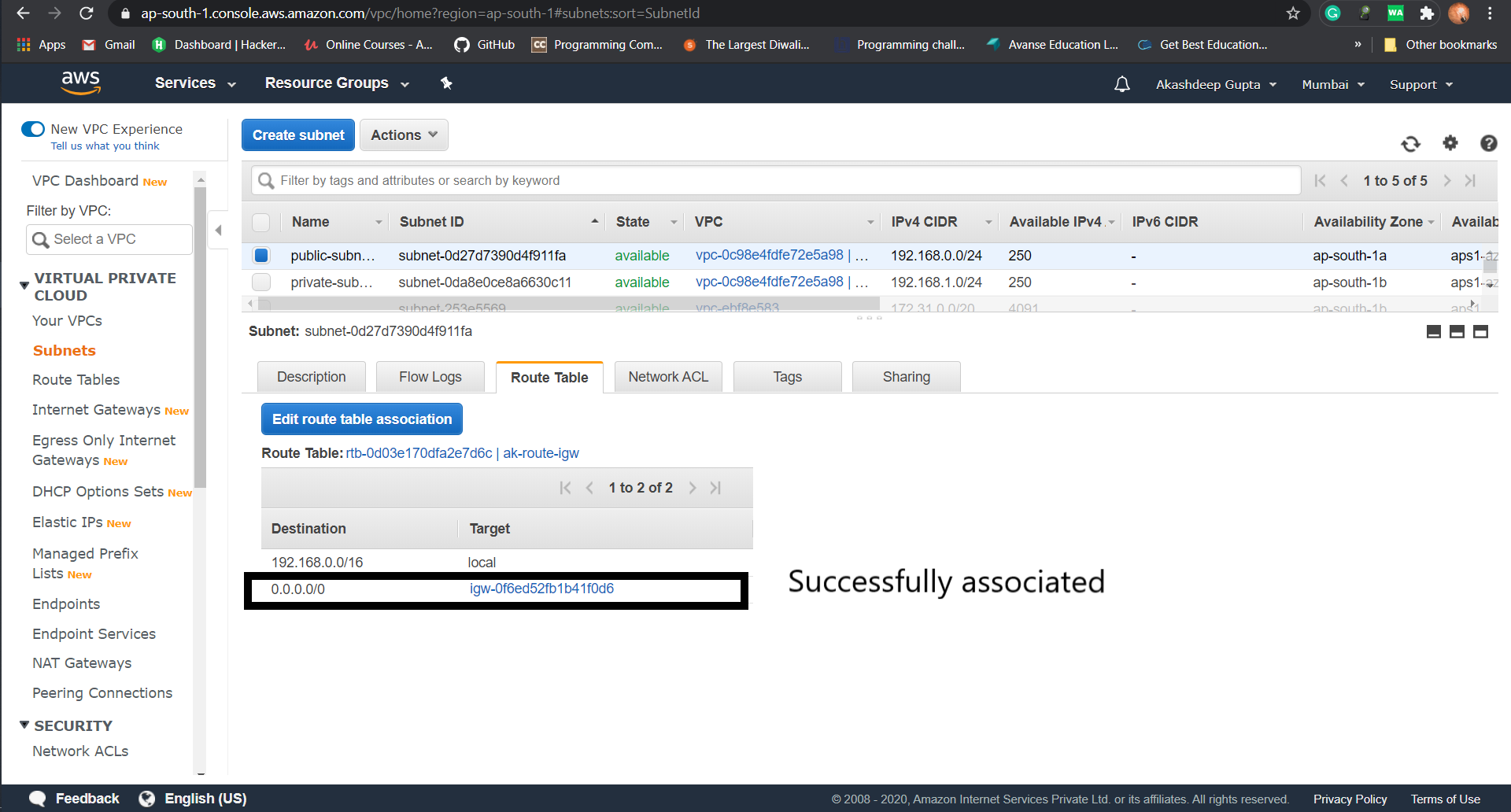Collapse the VIRTUAL PRIVATE CLOUD section
The image size is (1511, 812).
(x=24, y=285)
